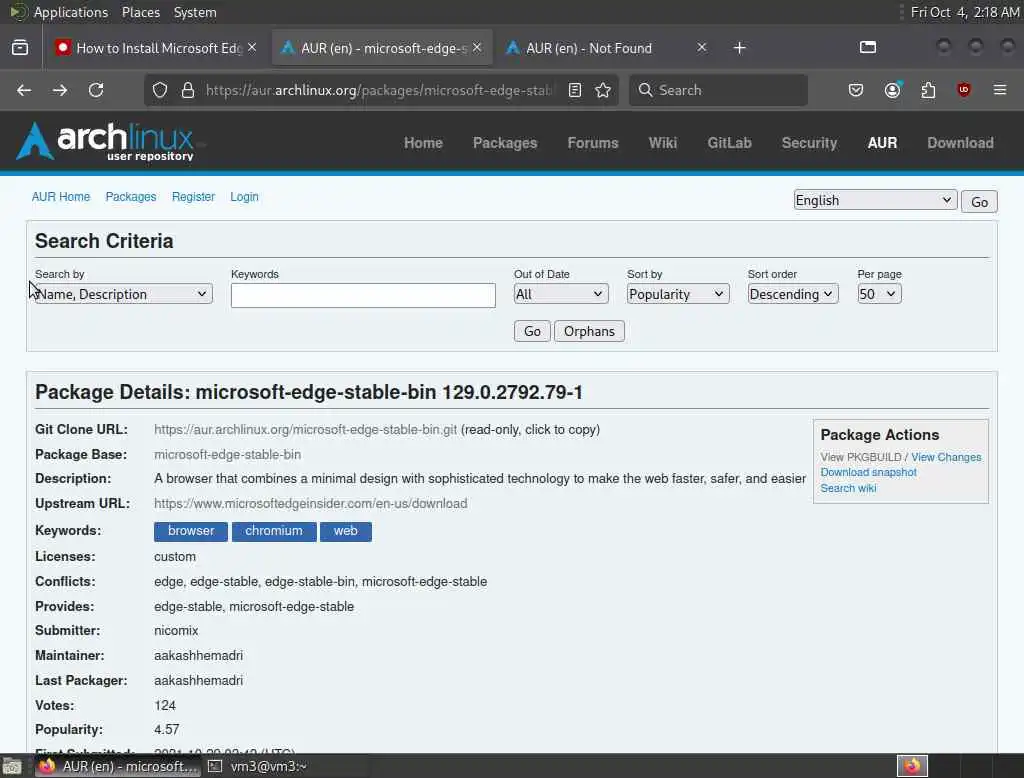Bookmark this page with the star icon
The height and width of the screenshot is (778, 1024).
[x=603, y=90]
